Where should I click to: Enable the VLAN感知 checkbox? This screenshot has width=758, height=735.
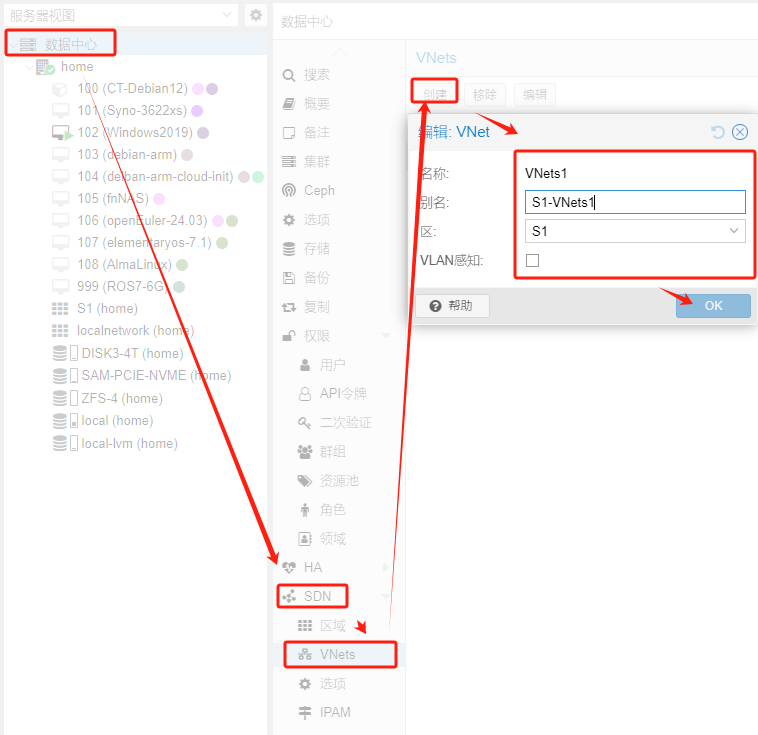[x=532, y=261]
